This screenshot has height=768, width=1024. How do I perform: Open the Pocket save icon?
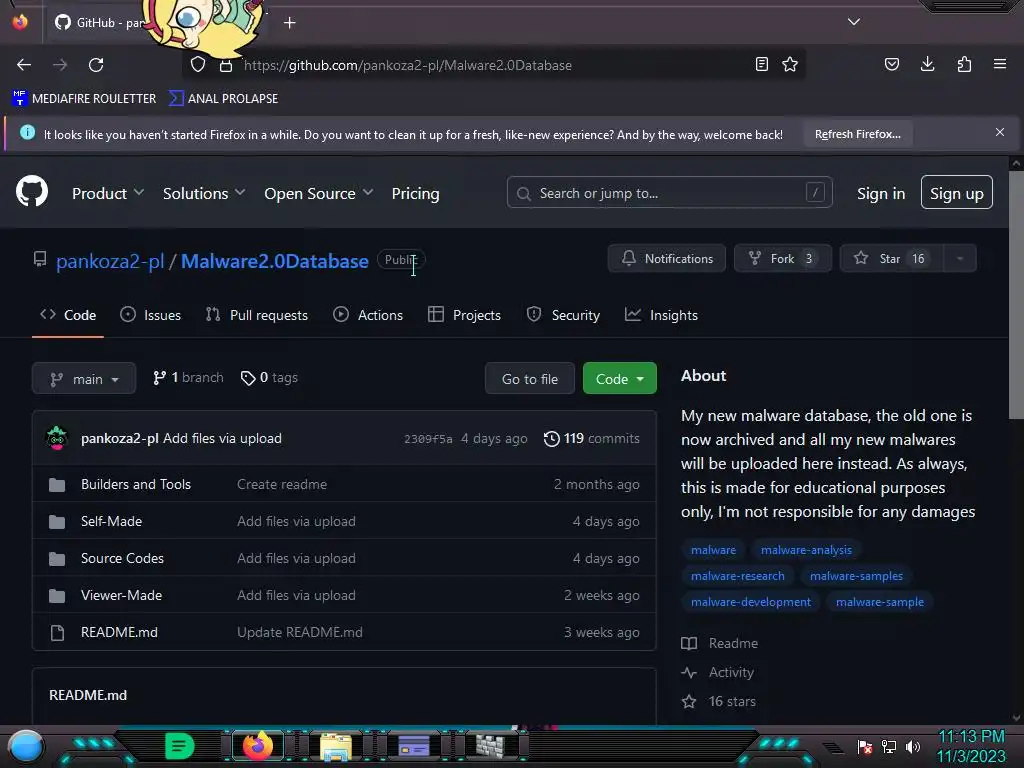[x=891, y=64]
